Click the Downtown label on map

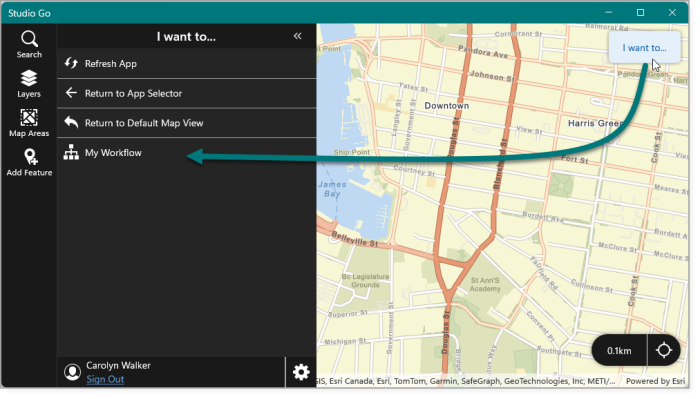pos(446,106)
